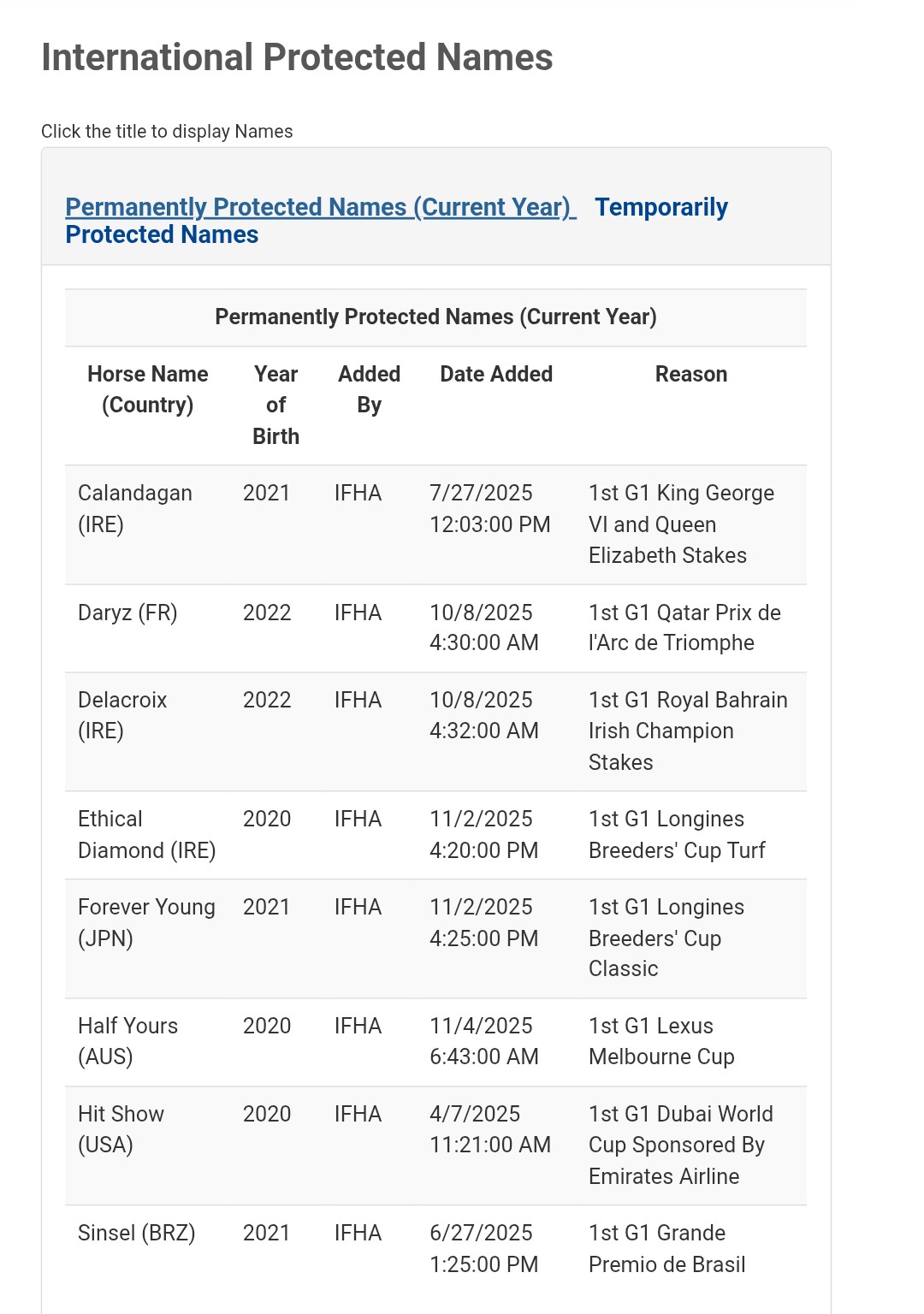Click the Added By column header
The width and height of the screenshot is (924, 1314).
369,389
